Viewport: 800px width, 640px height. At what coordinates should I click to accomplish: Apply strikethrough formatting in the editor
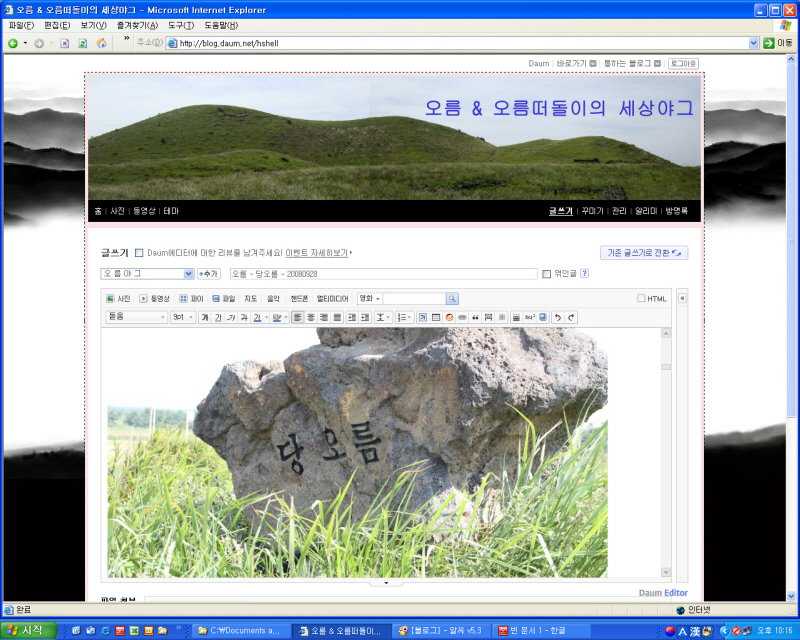pos(244,317)
